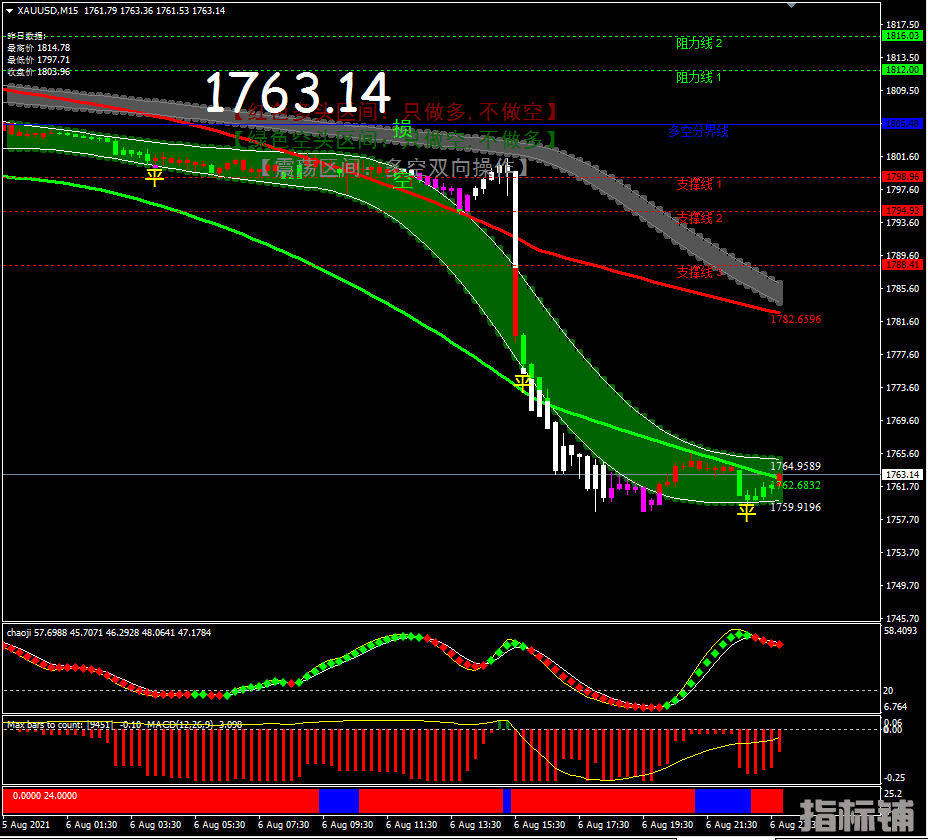Click the 6 Aug 01:30 time label
This screenshot has height=840, width=928.
(x=91, y=825)
